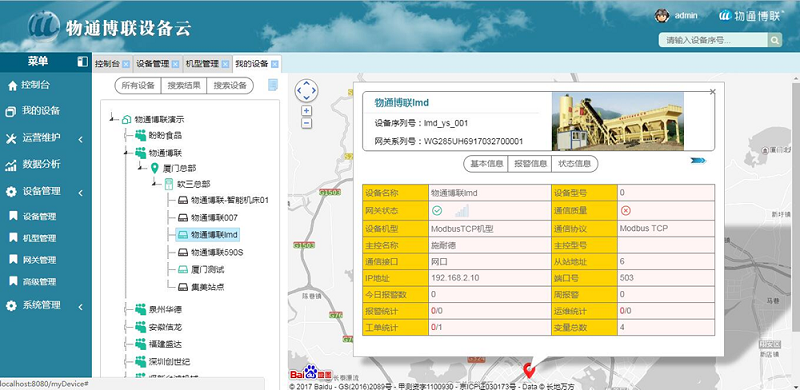Click the red map location marker
This screenshot has width=800, height=390.
pyautogui.click(x=529, y=370)
